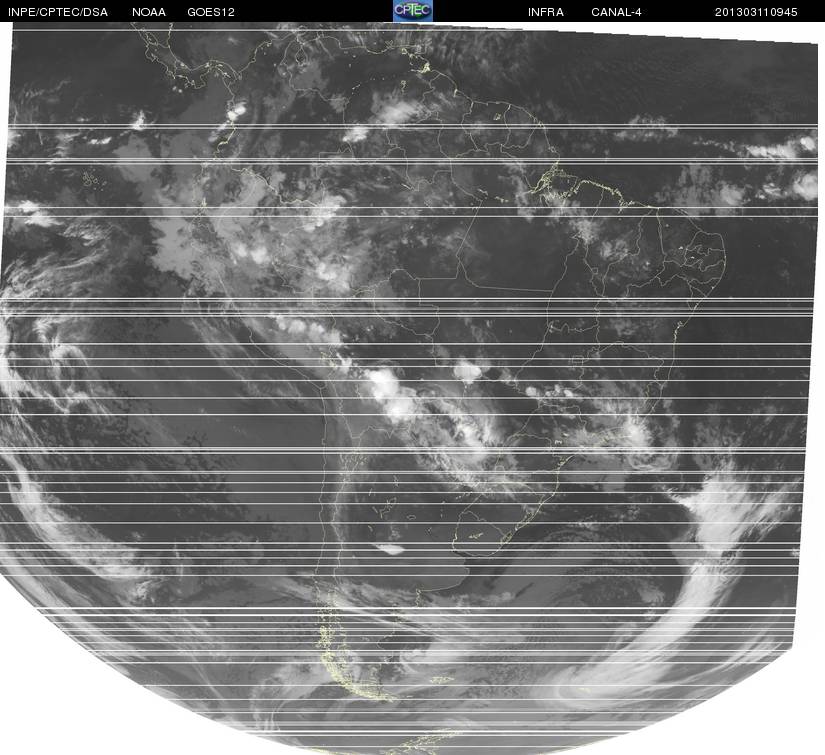Click the INFRA label in the header

[546, 12]
